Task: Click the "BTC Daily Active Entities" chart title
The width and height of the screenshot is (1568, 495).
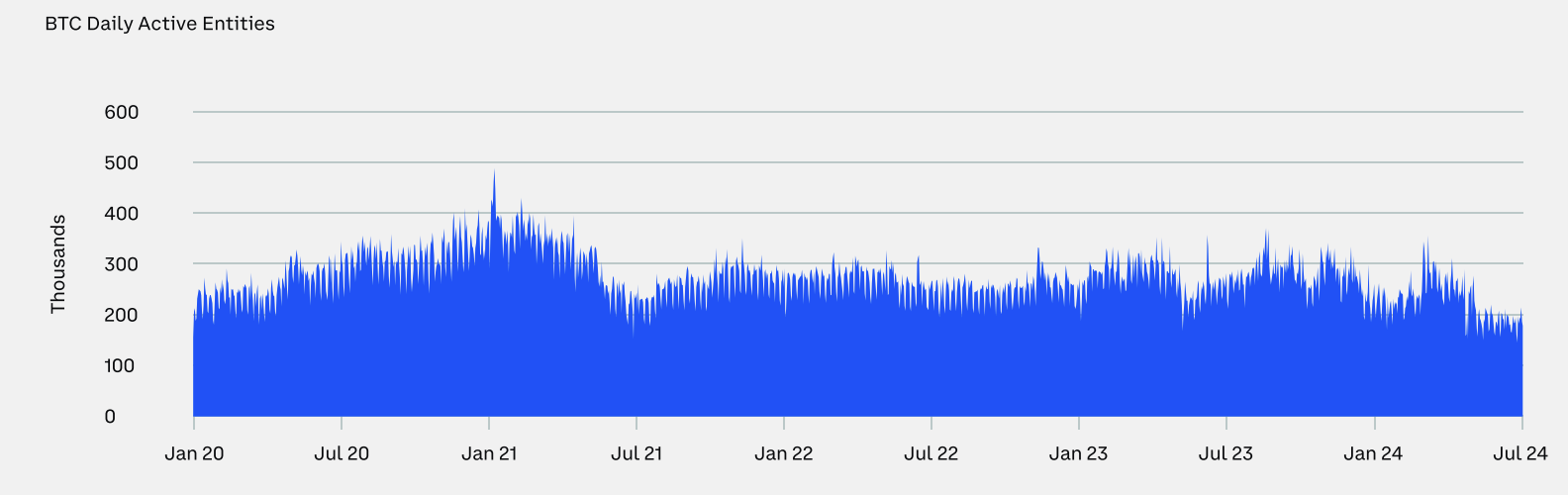Action: pos(159,24)
